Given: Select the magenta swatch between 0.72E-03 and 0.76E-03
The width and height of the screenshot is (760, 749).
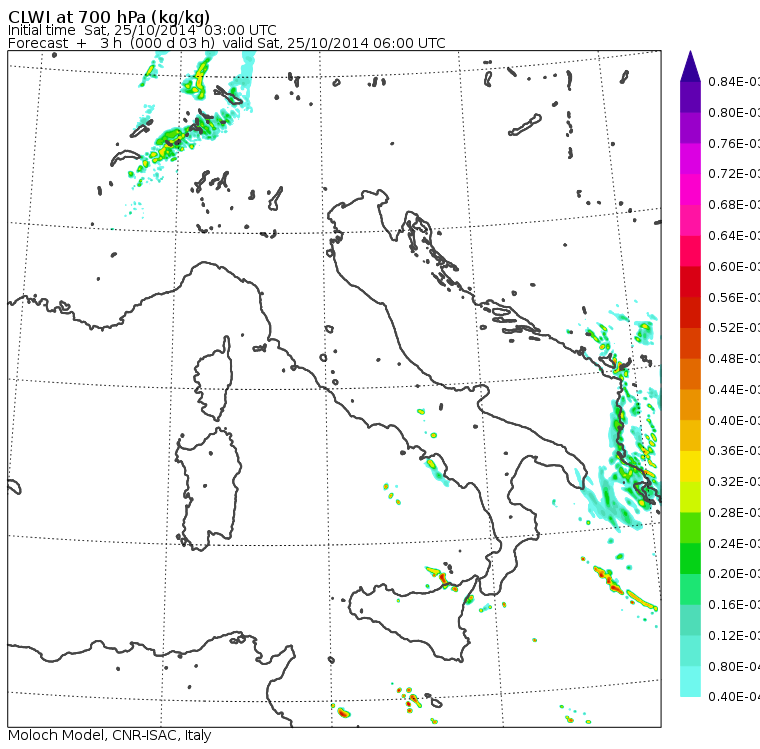Looking at the screenshot, I should click(690, 159).
